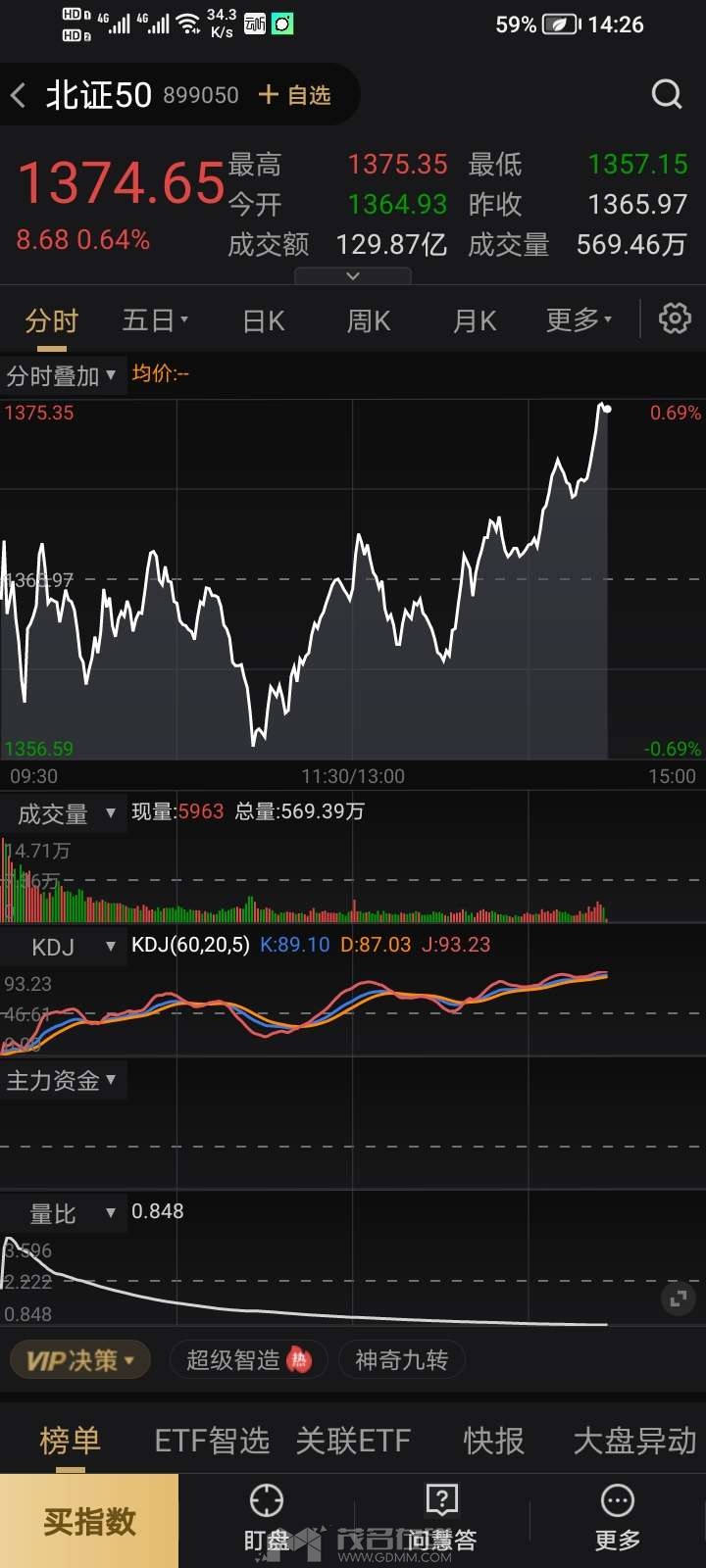Switch to the 周K tab
This screenshot has height=1568, width=706.
tap(369, 320)
